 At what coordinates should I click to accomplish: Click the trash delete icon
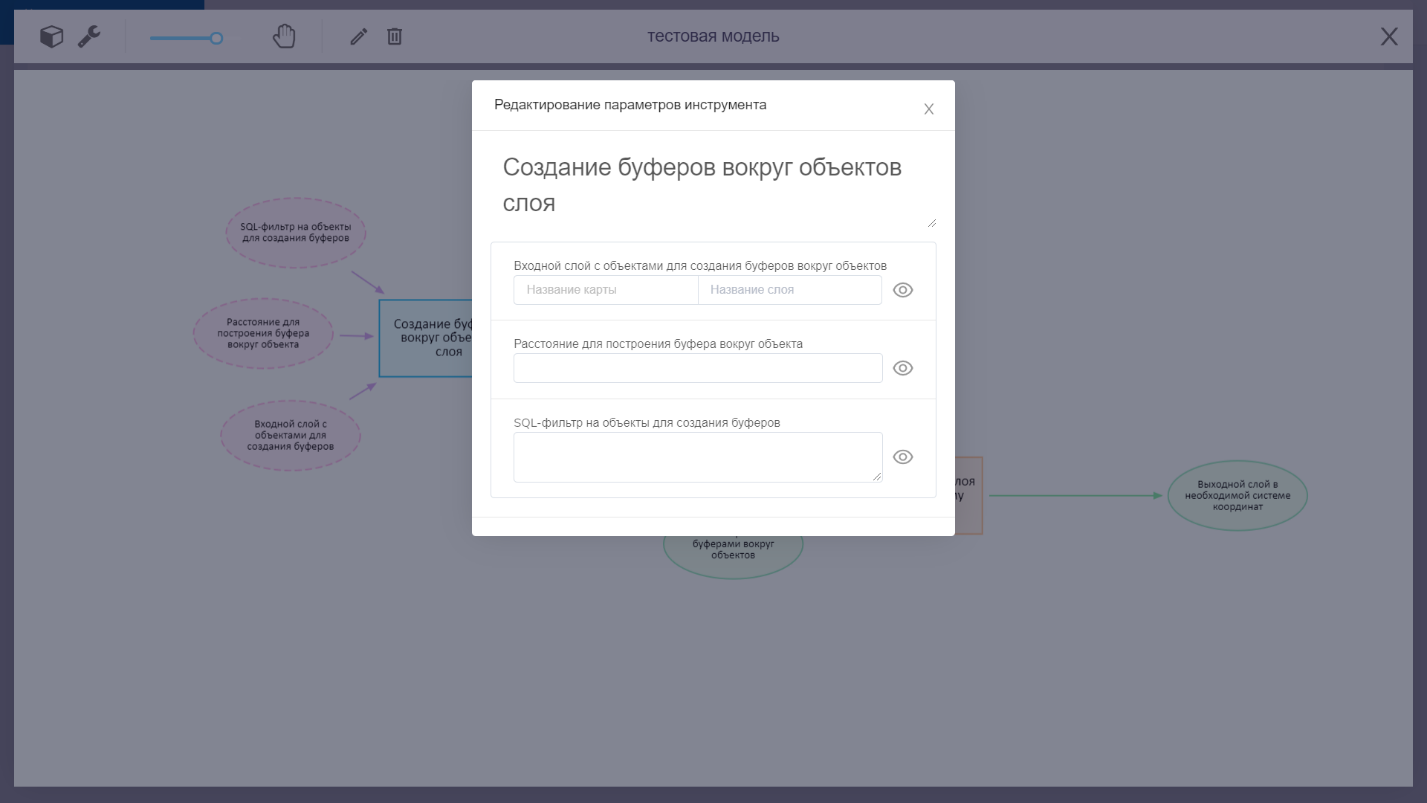click(x=395, y=37)
